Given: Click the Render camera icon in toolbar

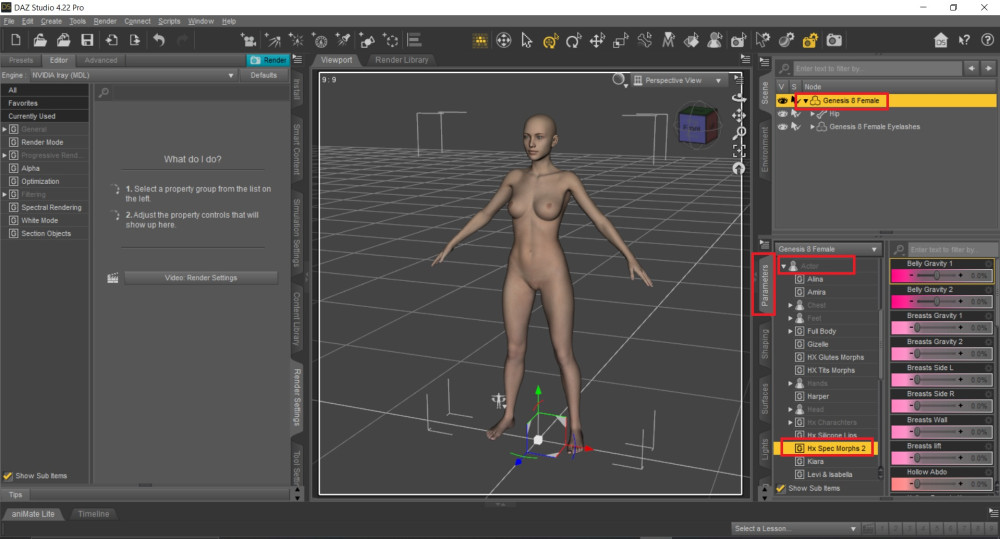Looking at the screenshot, I should (834, 41).
